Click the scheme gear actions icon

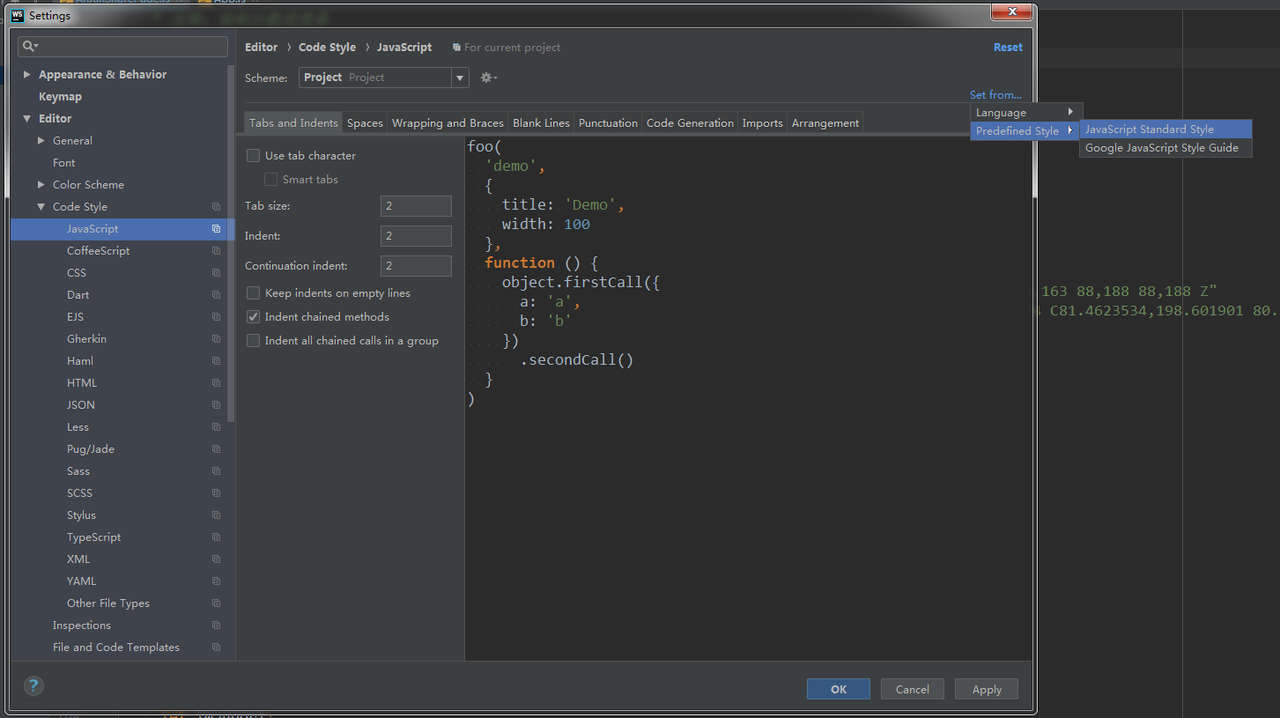488,78
